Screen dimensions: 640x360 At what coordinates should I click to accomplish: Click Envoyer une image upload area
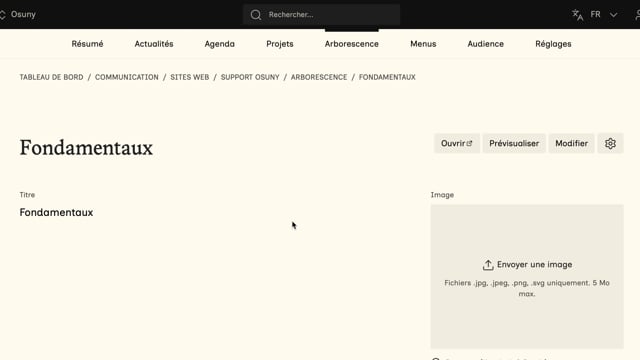pos(527,276)
